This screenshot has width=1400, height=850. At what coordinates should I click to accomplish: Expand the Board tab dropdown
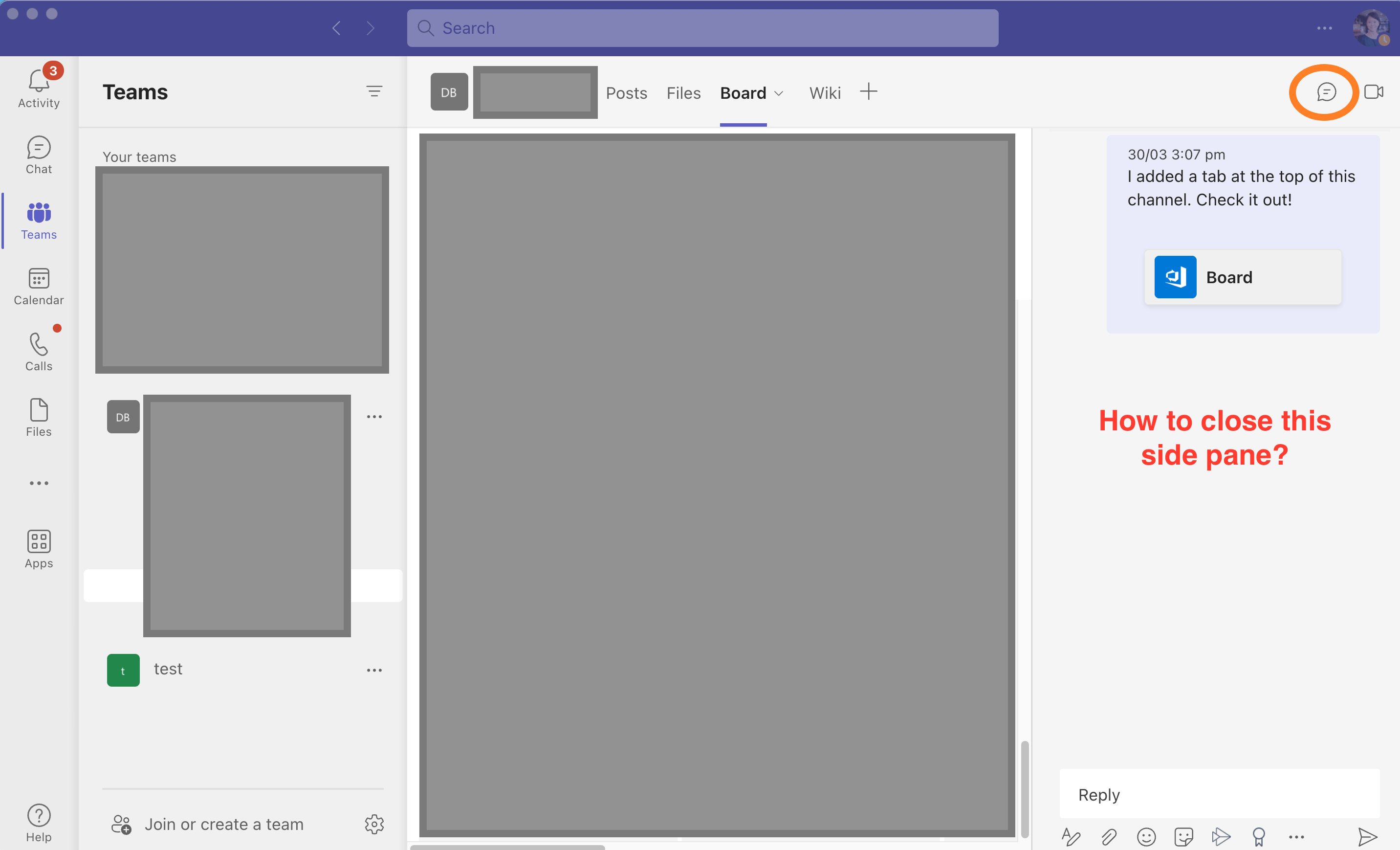pyautogui.click(x=778, y=92)
